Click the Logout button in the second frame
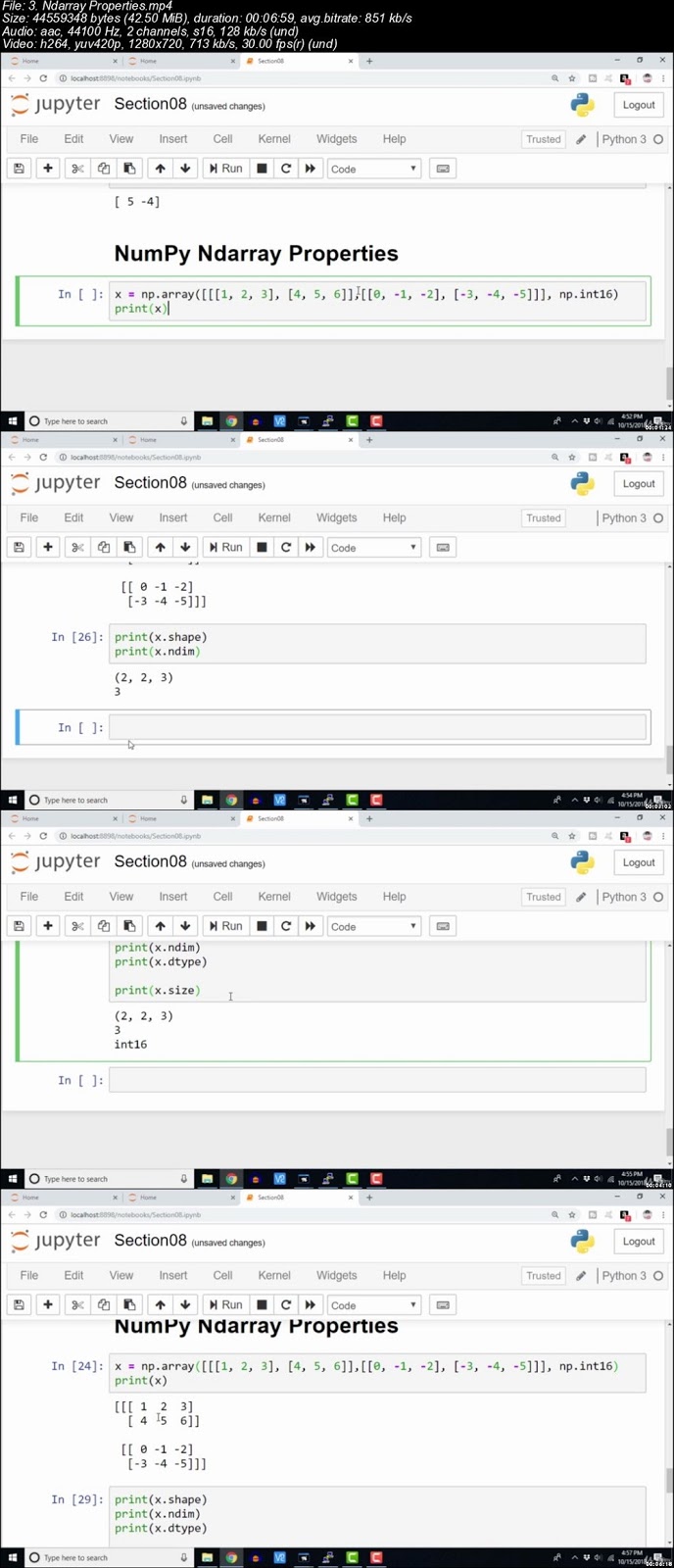 639,483
